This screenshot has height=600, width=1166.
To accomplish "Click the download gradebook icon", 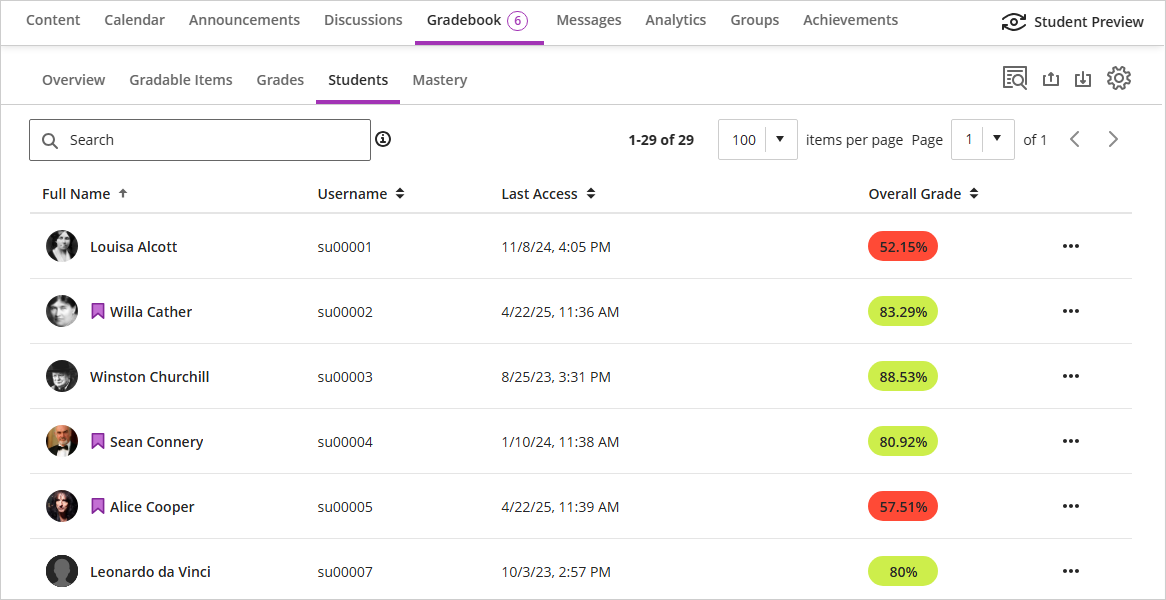I will coord(1082,79).
